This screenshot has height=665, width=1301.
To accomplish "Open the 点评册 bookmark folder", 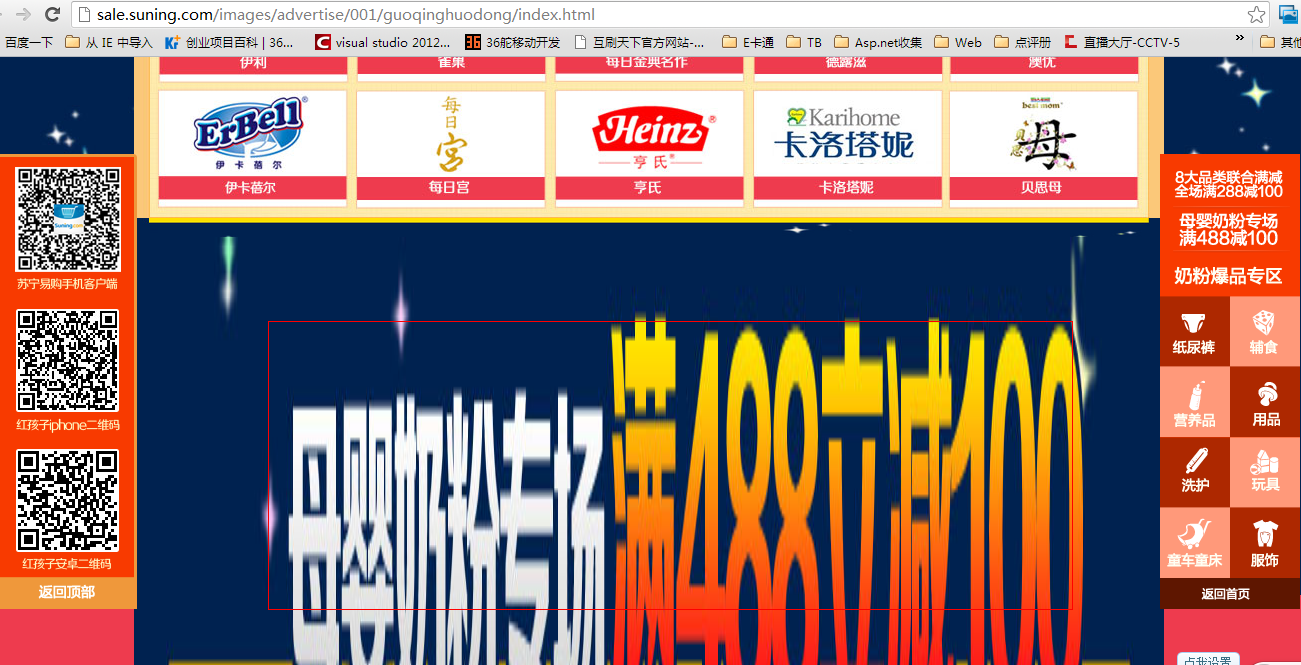I will click(x=1023, y=42).
